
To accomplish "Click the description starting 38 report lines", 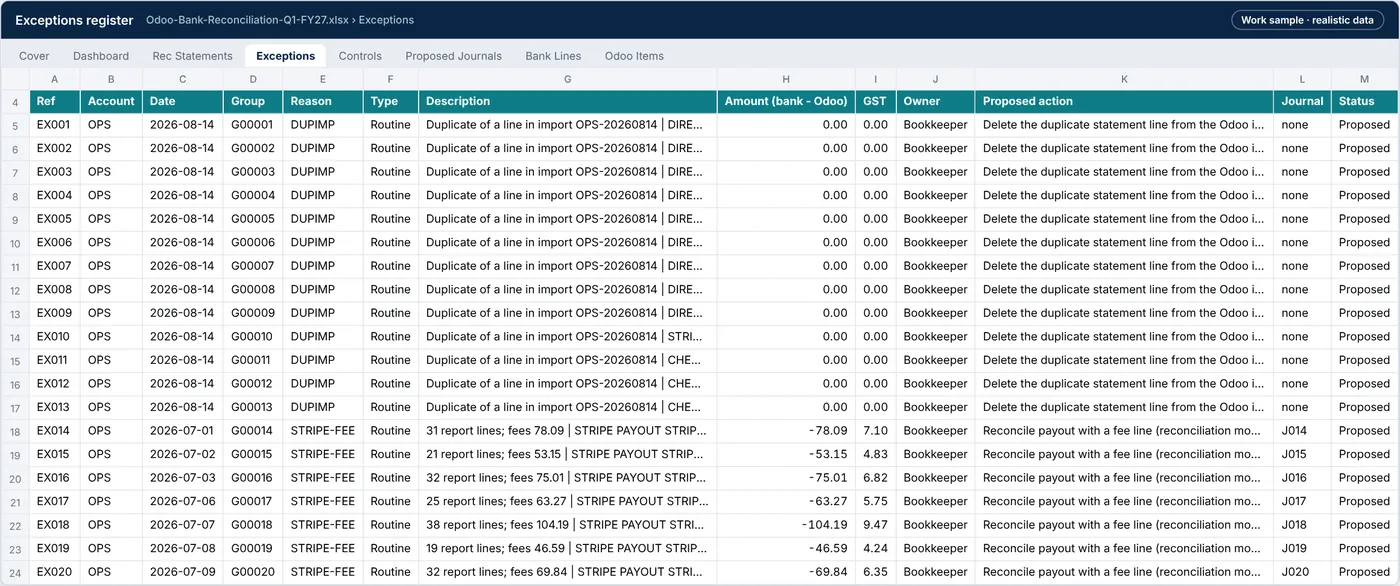I will [568, 525].
